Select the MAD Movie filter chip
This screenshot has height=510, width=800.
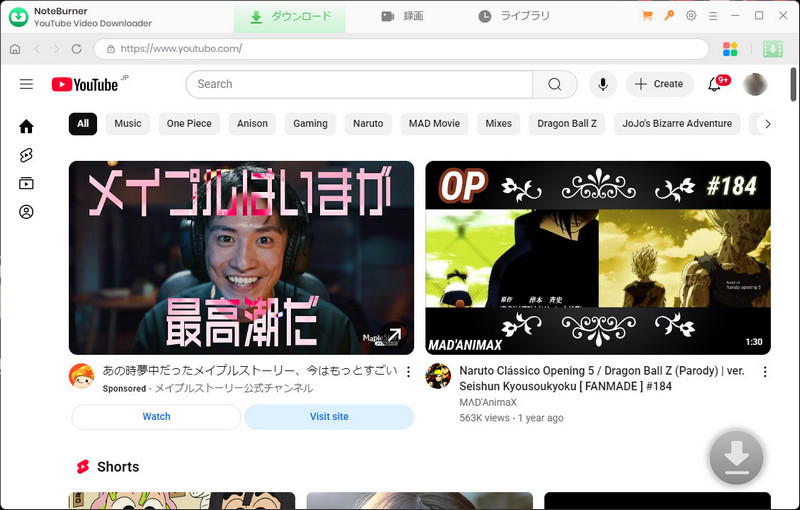click(x=434, y=124)
